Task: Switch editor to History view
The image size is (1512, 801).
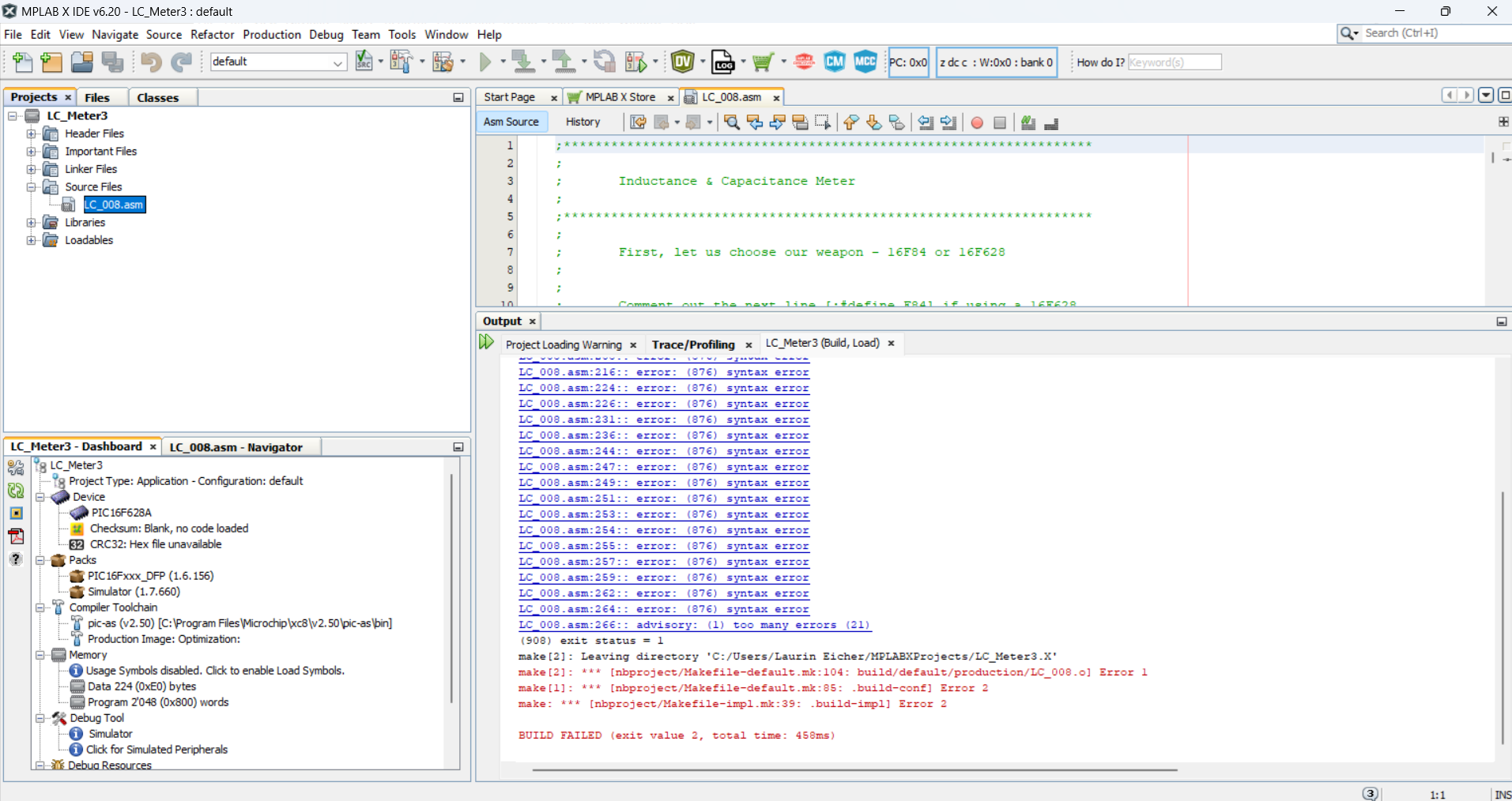Action: point(583,122)
